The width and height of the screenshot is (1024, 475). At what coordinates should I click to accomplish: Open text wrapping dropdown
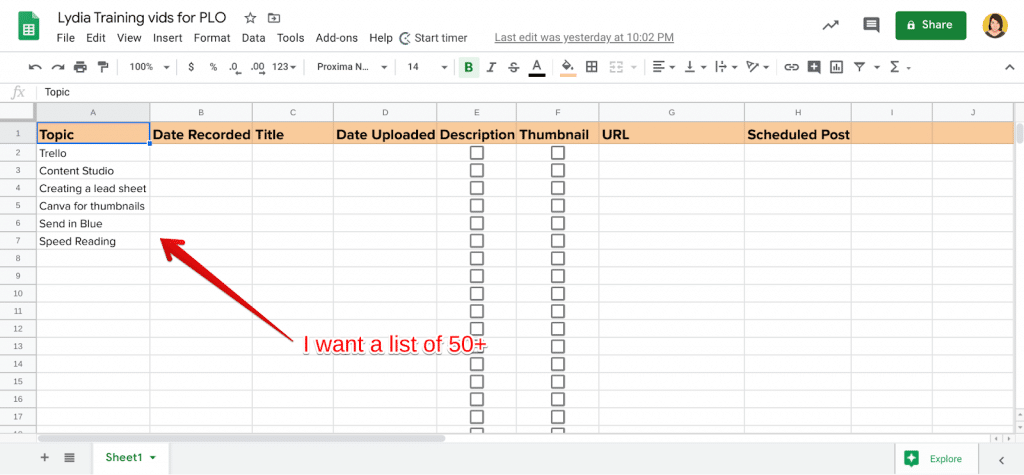click(x=726, y=67)
